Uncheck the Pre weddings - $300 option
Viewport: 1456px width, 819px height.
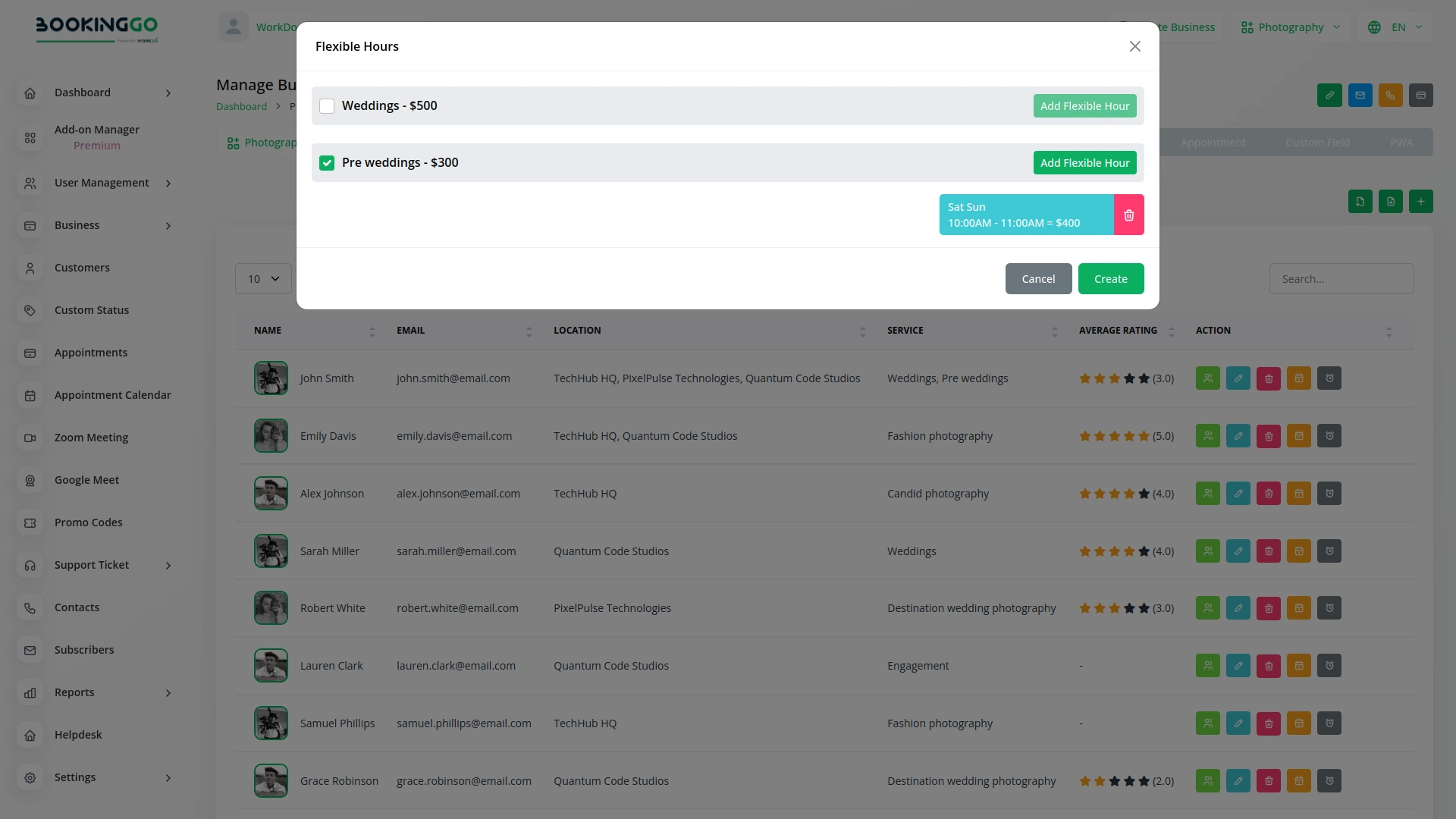tap(327, 162)
